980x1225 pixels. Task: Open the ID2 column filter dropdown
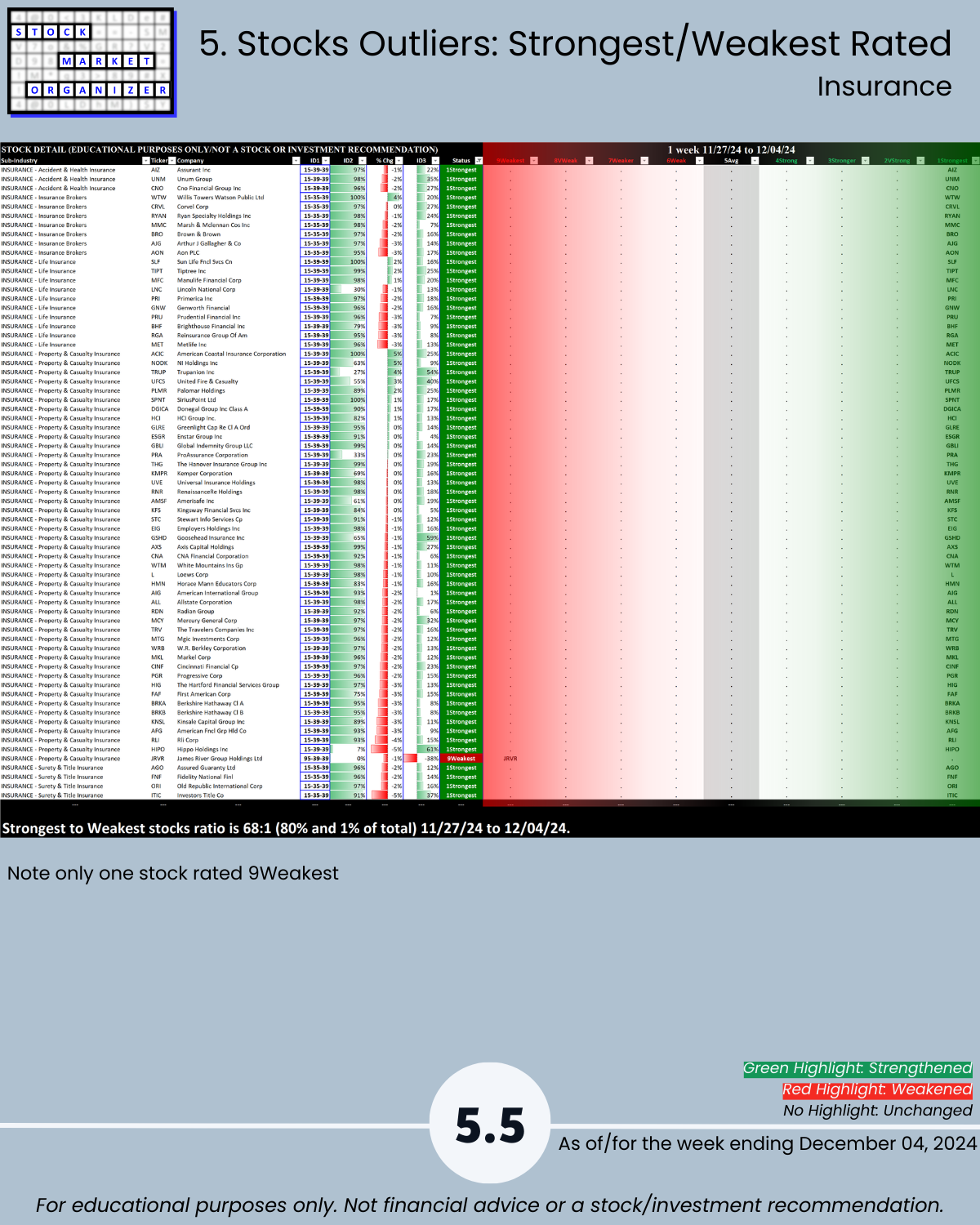point(363,161)
